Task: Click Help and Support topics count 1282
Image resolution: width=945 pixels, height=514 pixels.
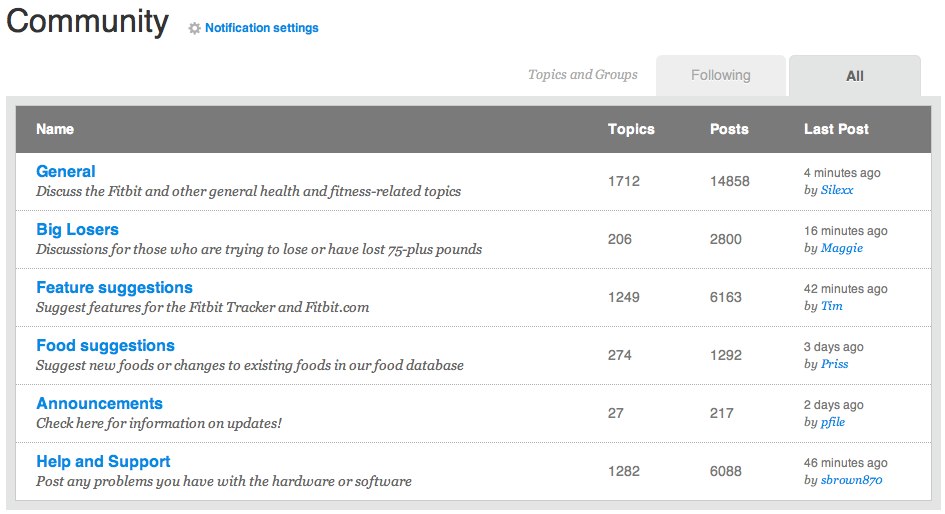Action: 624,471
